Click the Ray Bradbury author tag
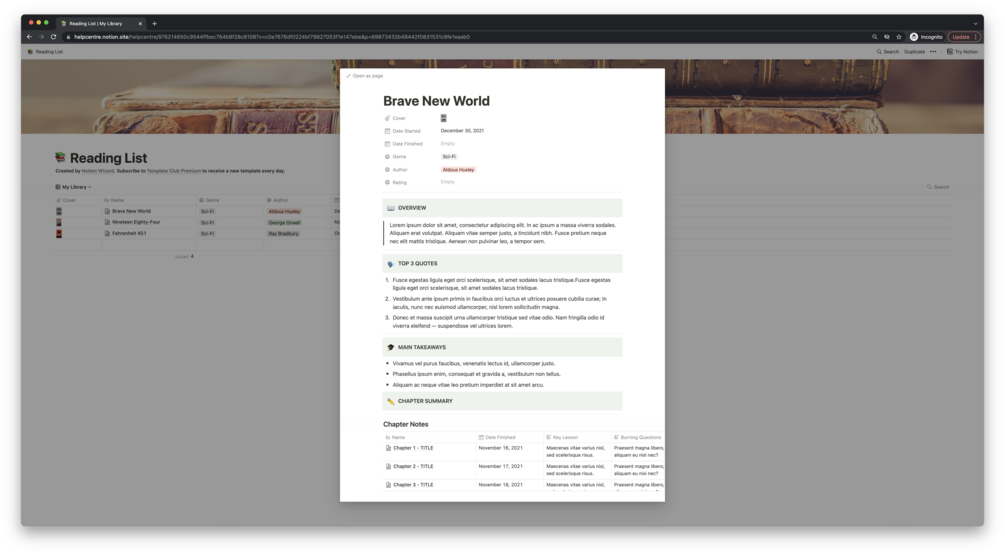This screenshot has height=554, width=1005. tap(283, 233)
